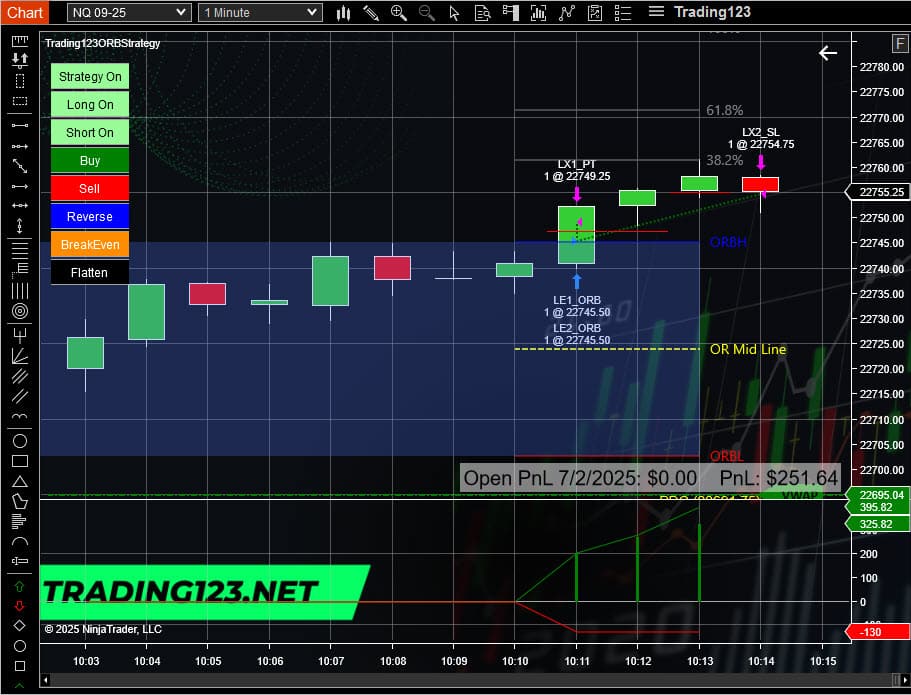Select the Risk-Reward up/down arrows tool

[x=20, y=60]
